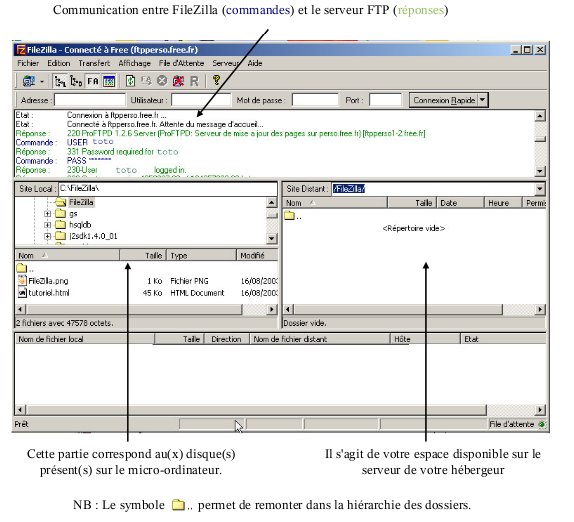Image resolution: width=574 pixels, height=522 pixels.
Task: Open the Aide menu
Action: [255, 63]
